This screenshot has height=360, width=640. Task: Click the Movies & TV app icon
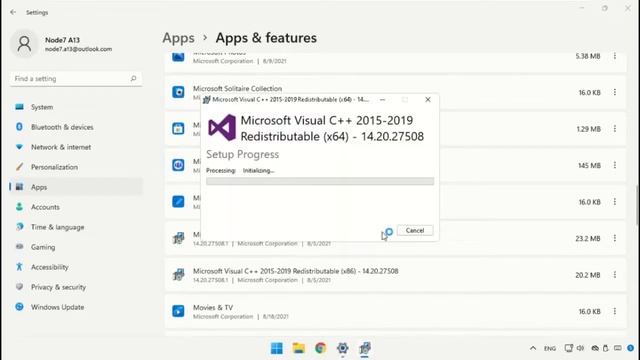point(178,311)
